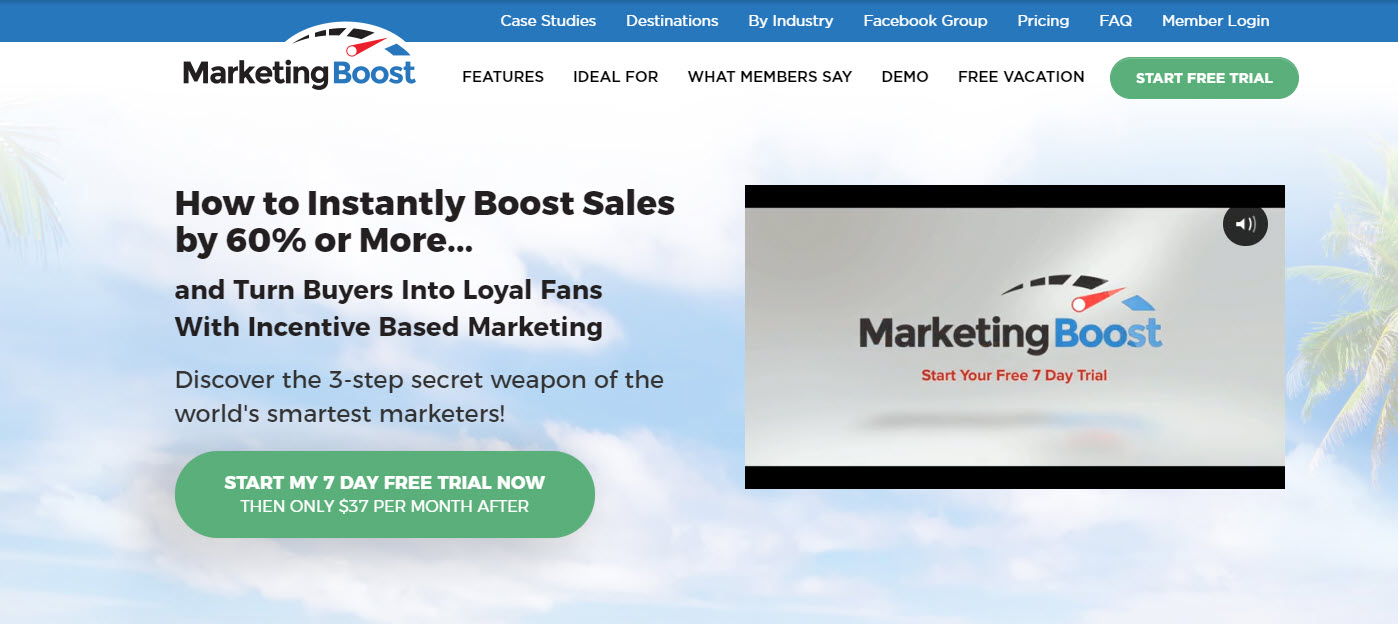Play the Marketing Boost promo video
Image resolution: width=1398 pixels, height=624 pixels.
[x=1014, y=337]
